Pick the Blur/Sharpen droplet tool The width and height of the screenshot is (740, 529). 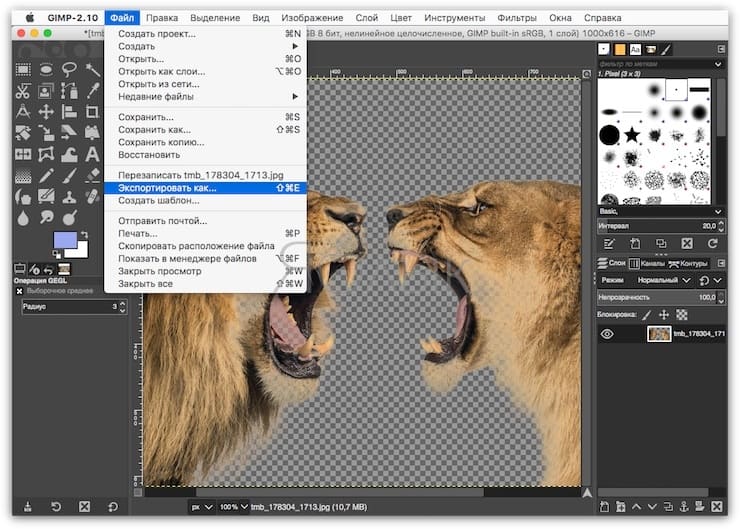click(x=23, y=218)
